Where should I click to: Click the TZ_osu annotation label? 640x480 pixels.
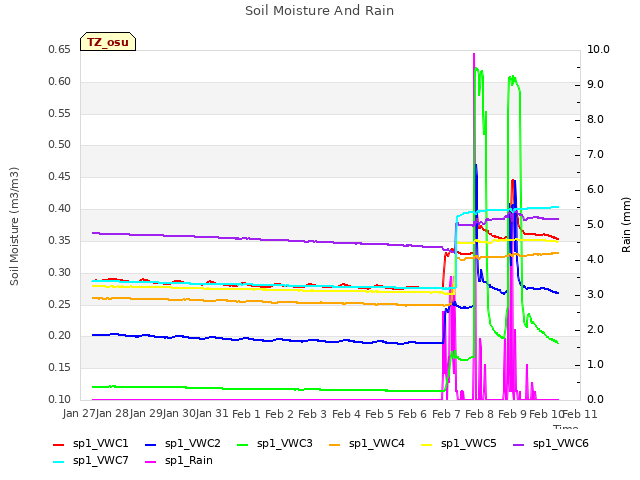click(108, 42)
